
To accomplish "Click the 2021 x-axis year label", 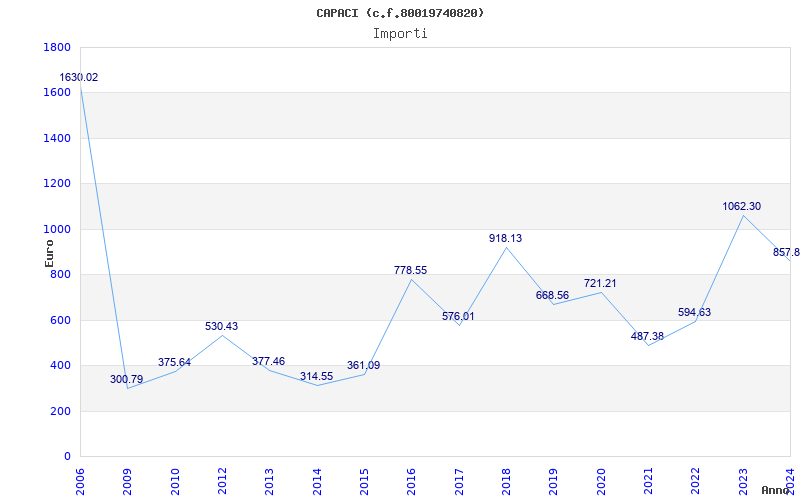I will pyautogui.click(x=648, y=482).
